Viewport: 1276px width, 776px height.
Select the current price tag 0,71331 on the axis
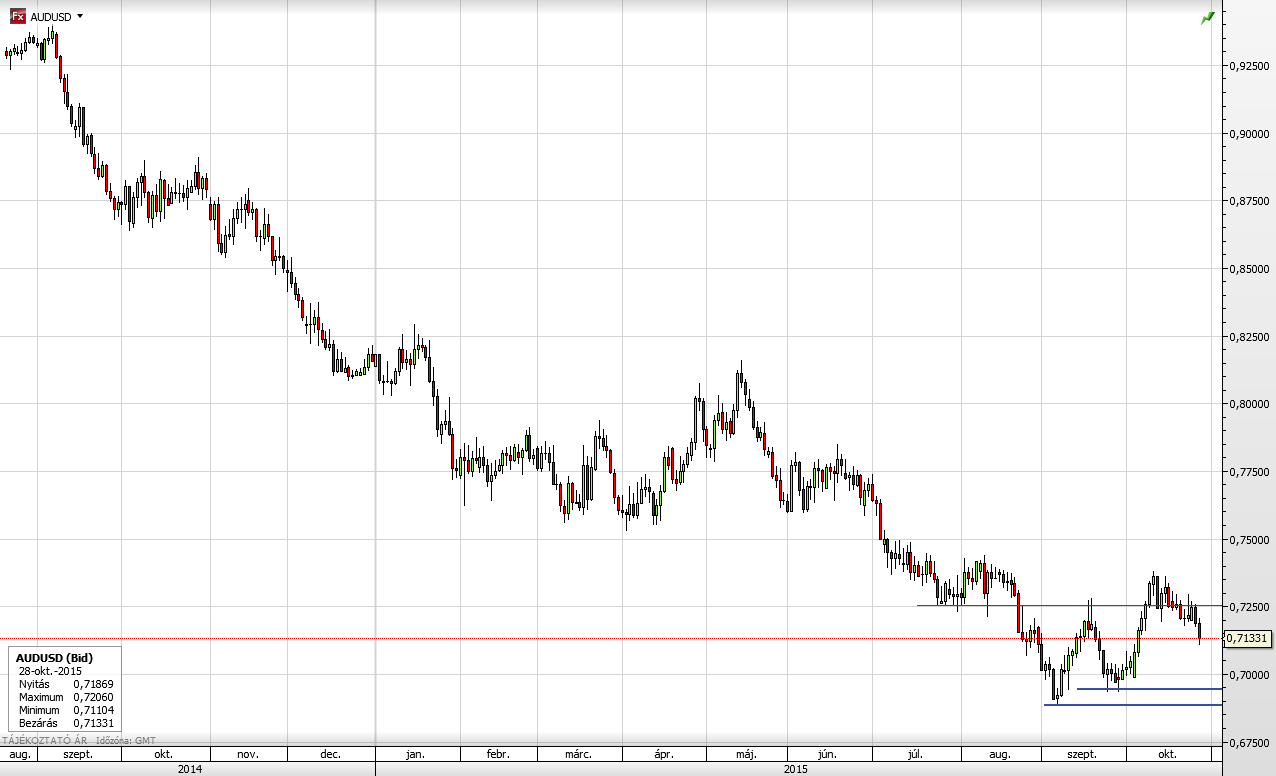pyautogui.click(x=1250, y=638)
